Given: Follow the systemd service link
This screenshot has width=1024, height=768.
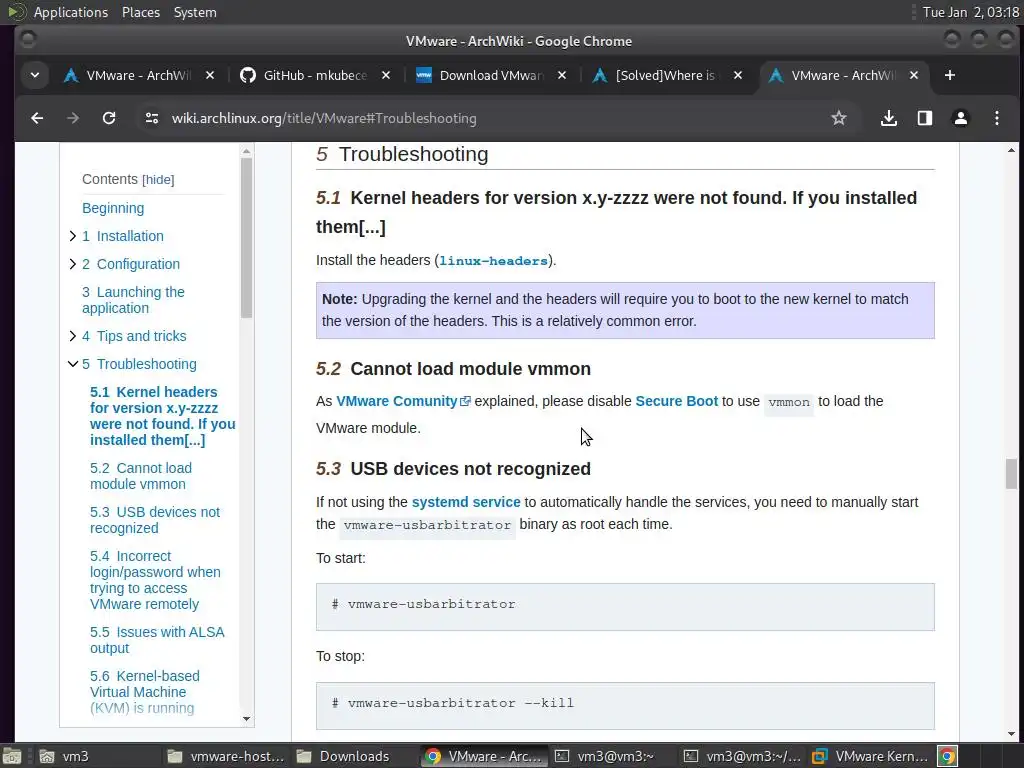Looking at the screenshot, I should (x=466, y=502).
